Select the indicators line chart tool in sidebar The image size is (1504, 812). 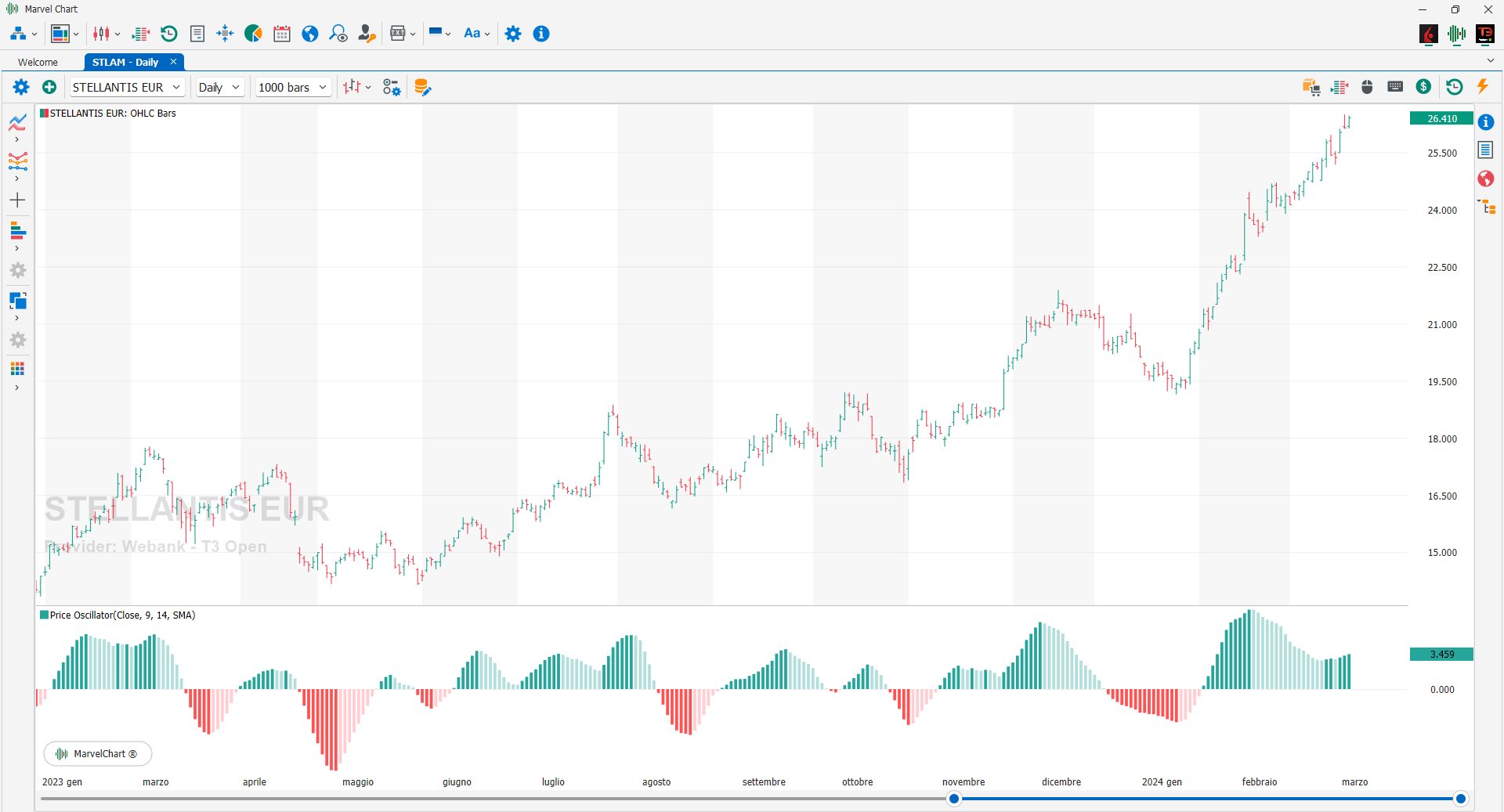click(17, 122)
